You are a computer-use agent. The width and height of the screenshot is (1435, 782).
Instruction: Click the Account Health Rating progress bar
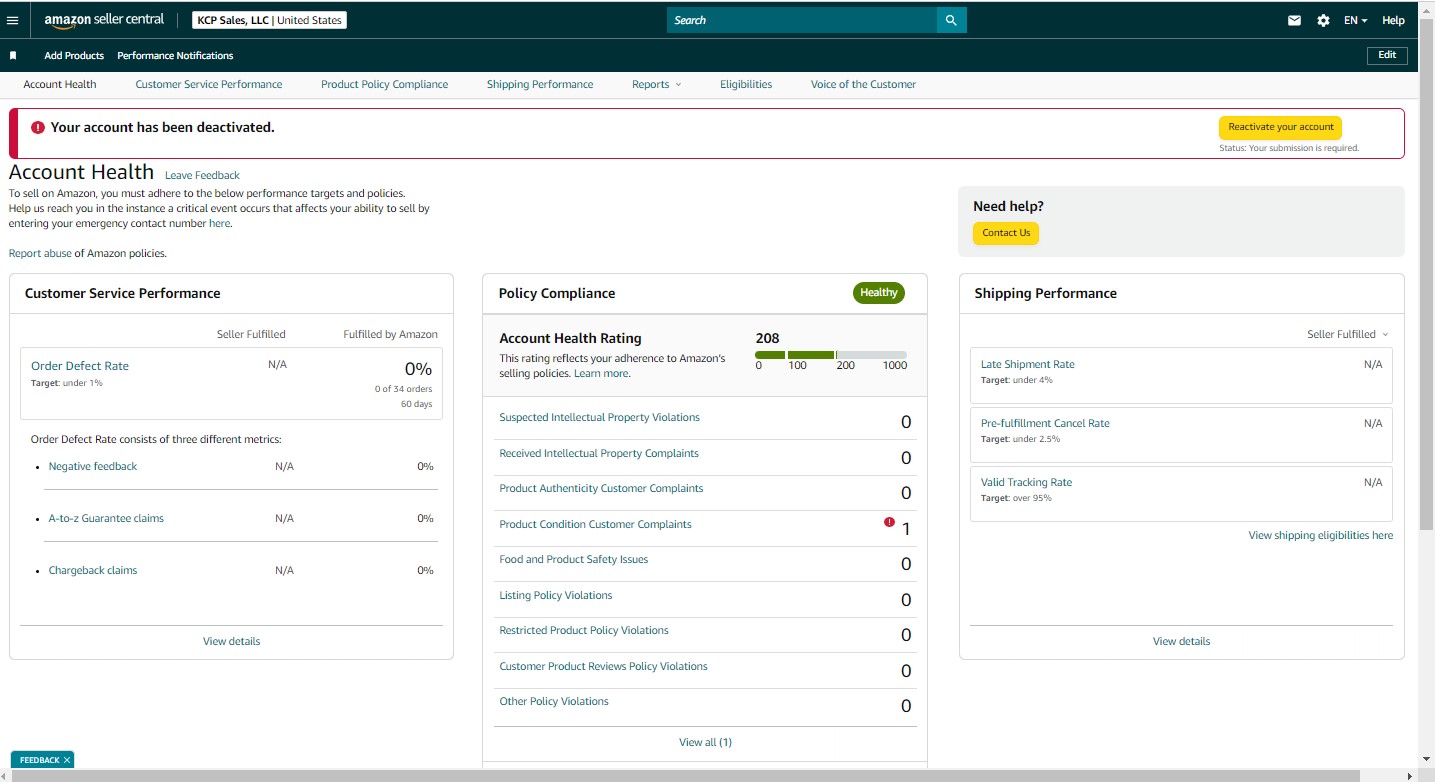point(831,355)
